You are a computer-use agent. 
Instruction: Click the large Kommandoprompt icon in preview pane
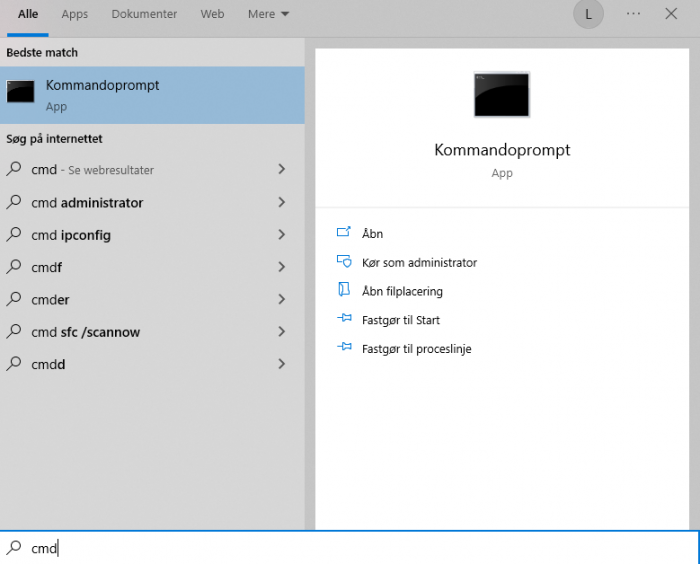[502, 95]
